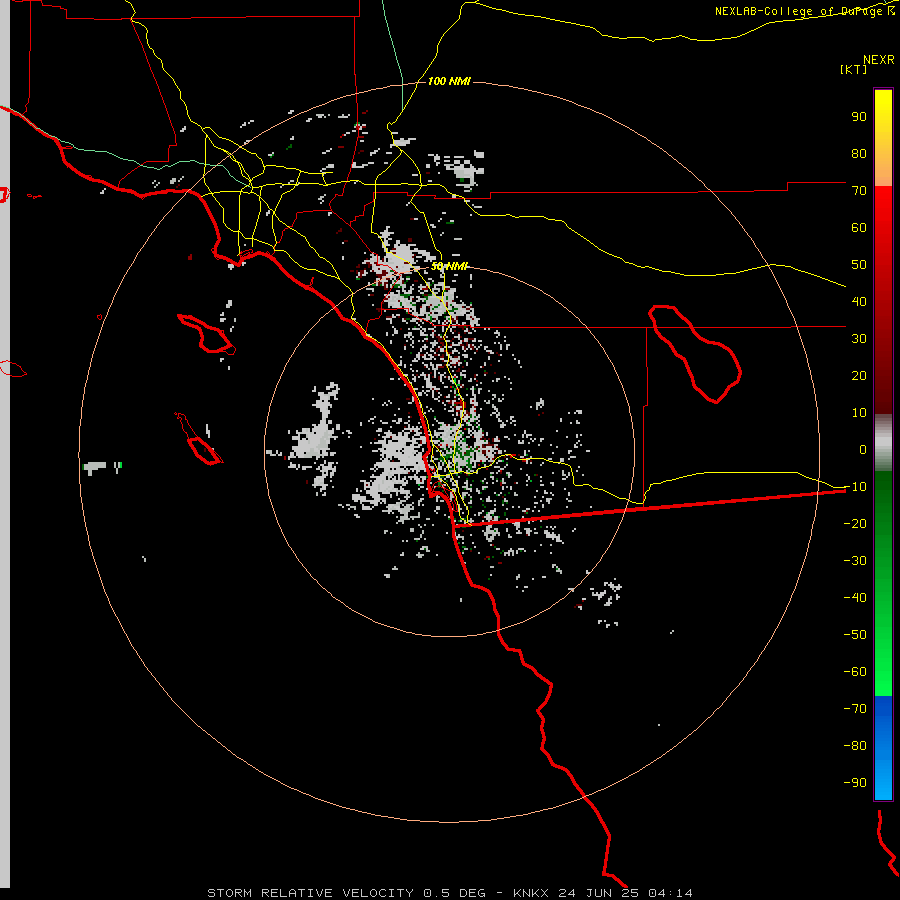Click the 50 value on velocity scale

(859, 265)
